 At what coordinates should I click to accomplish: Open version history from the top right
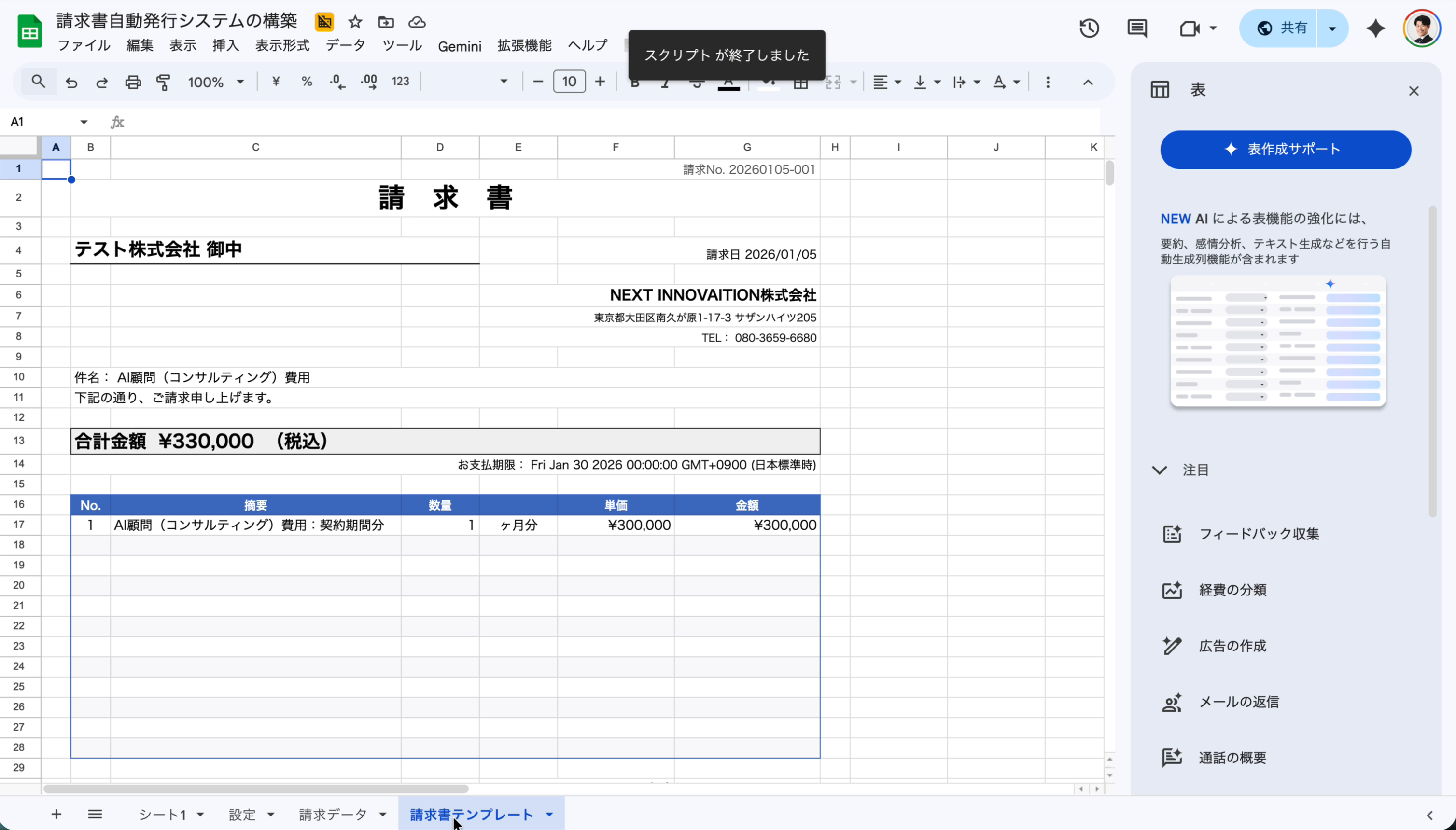[1088, 28]
